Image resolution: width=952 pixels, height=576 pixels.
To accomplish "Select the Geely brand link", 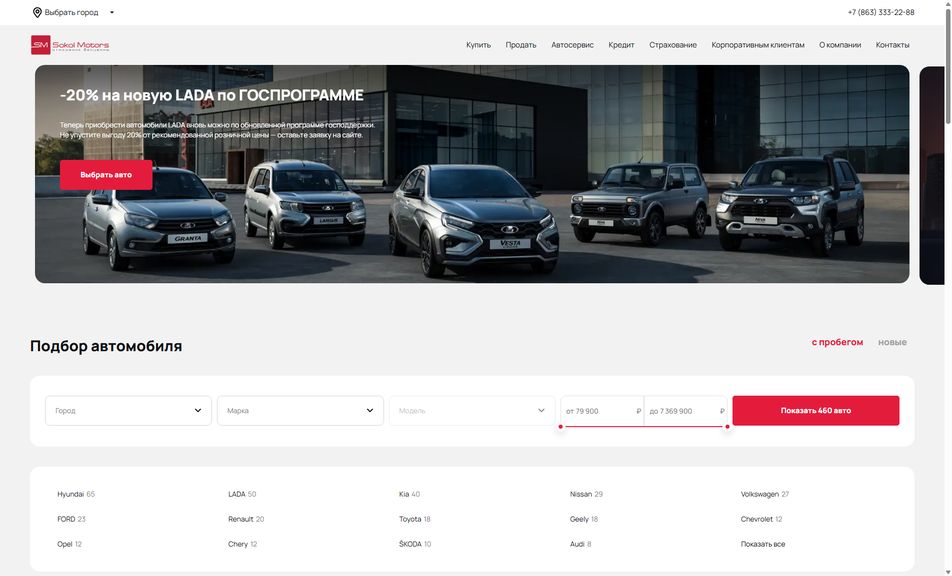I will click(583, 519).
